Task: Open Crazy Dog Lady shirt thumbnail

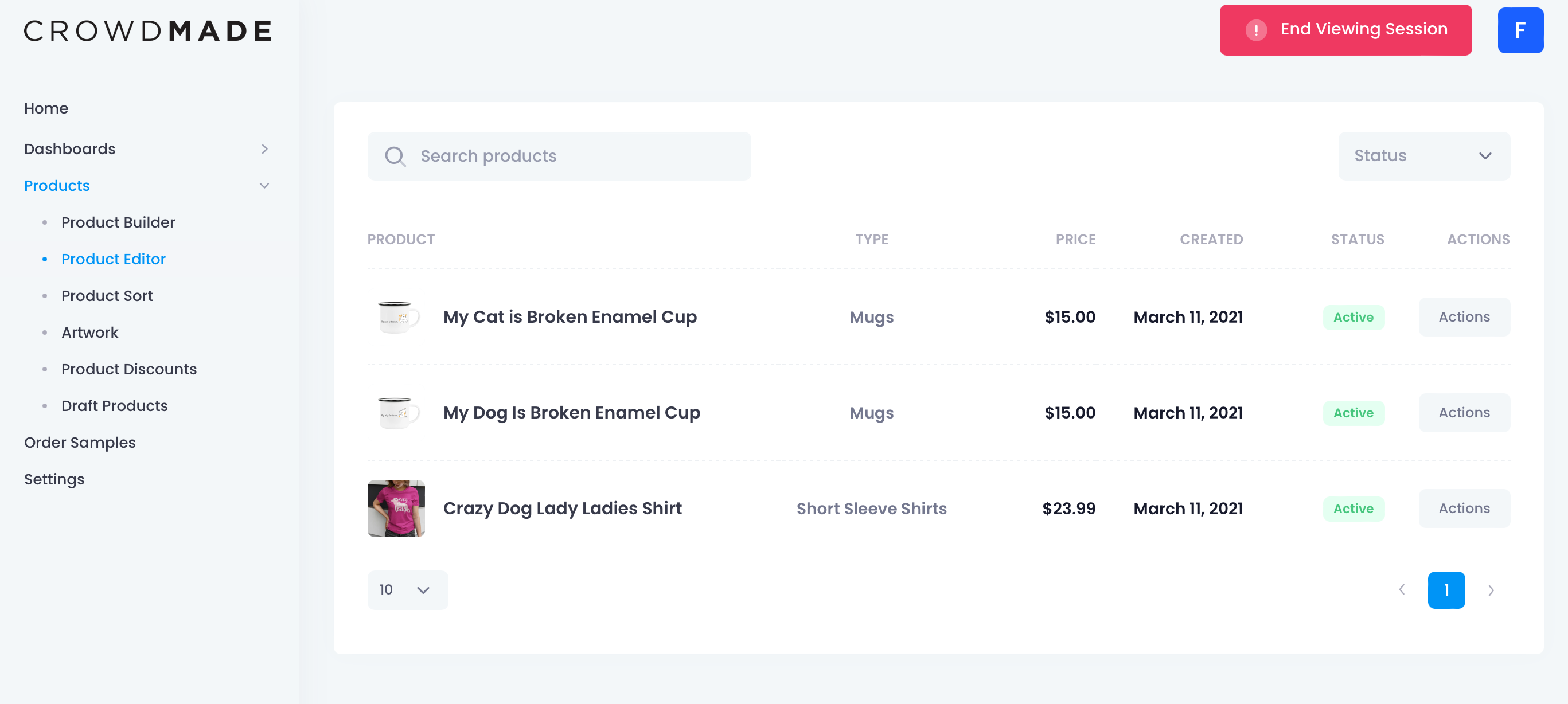Action: tap(396, 508)
